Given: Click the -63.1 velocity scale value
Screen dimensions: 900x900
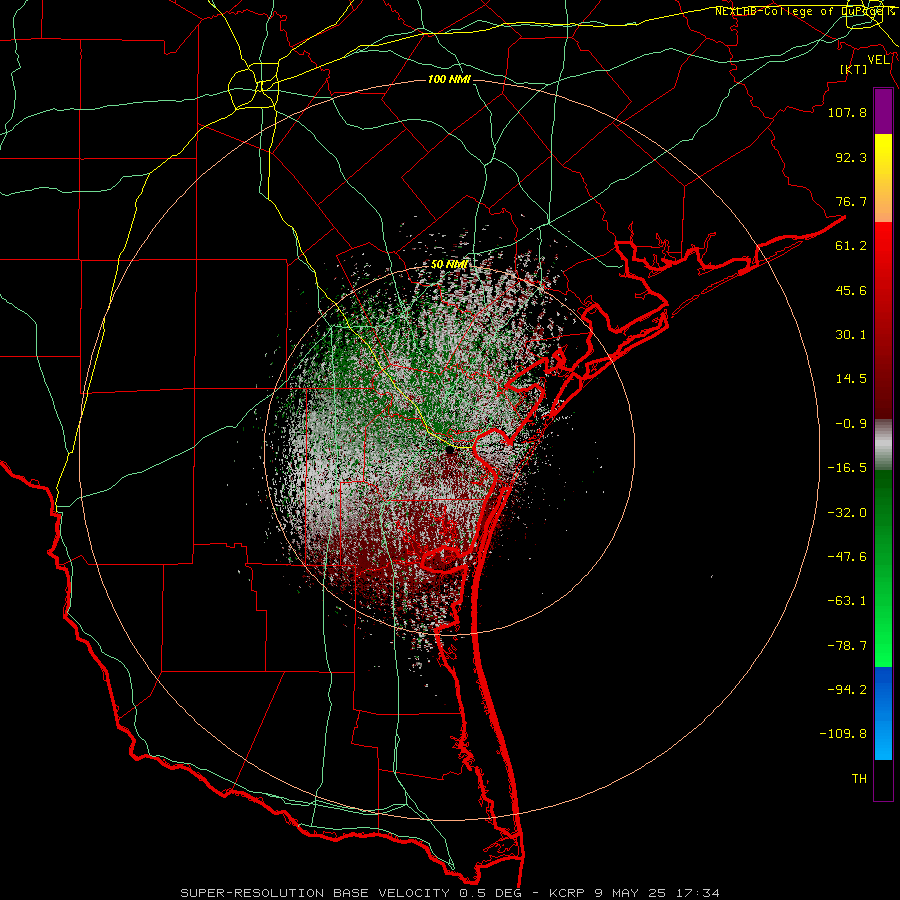Looking at the screenshot, I should tap(847, 601).
